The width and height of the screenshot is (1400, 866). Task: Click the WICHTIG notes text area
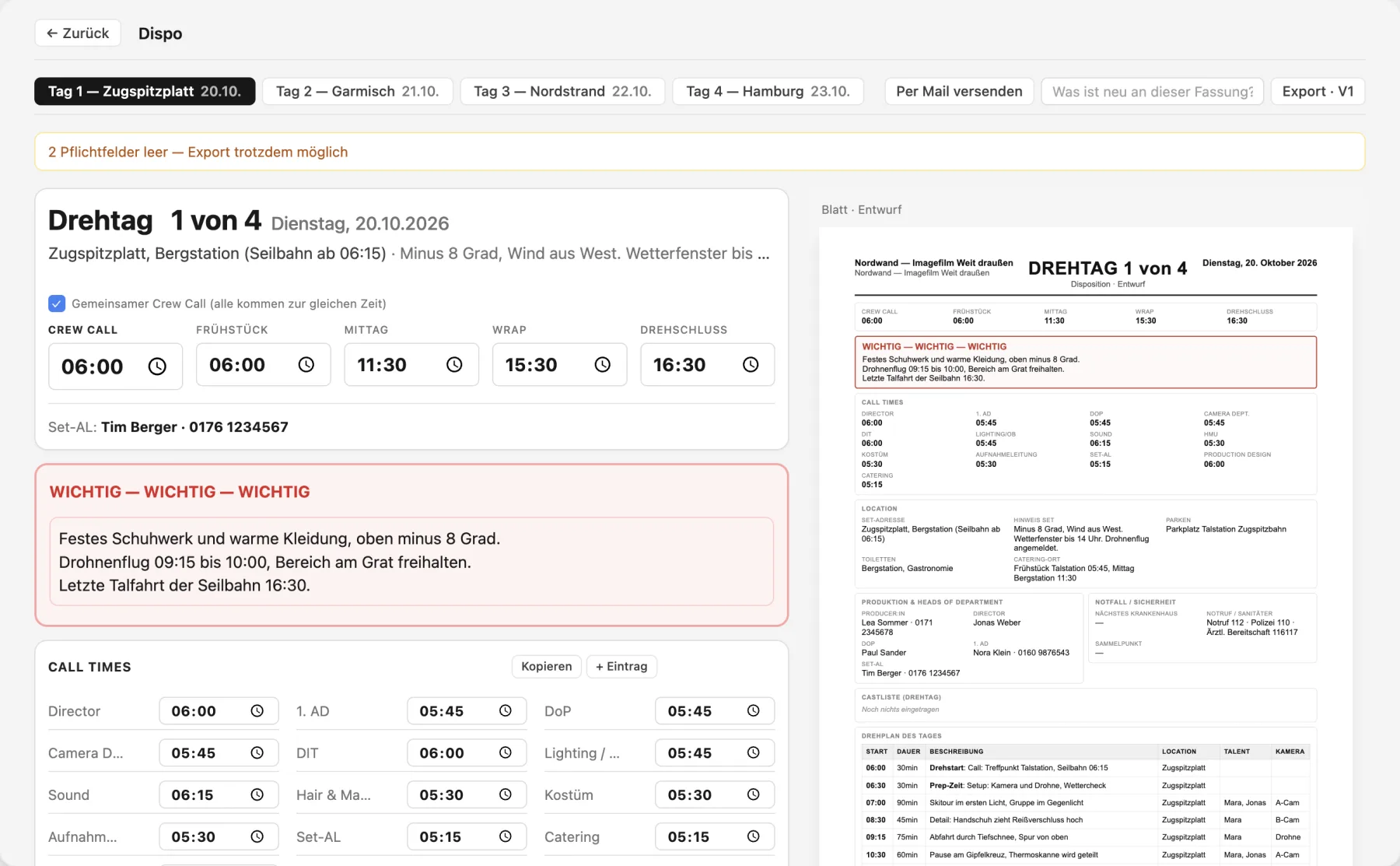pyautogui.click(x=411, y=562)
